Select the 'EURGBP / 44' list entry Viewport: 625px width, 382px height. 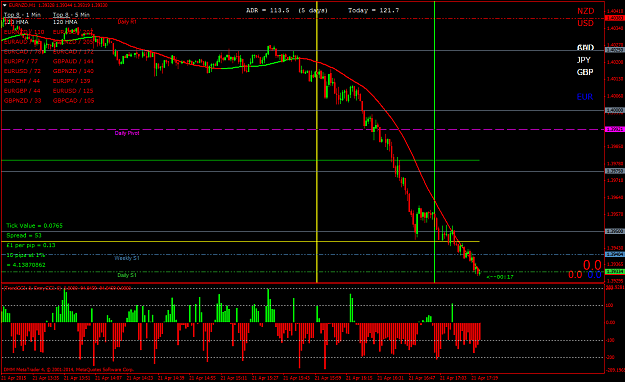coord(22,91)
